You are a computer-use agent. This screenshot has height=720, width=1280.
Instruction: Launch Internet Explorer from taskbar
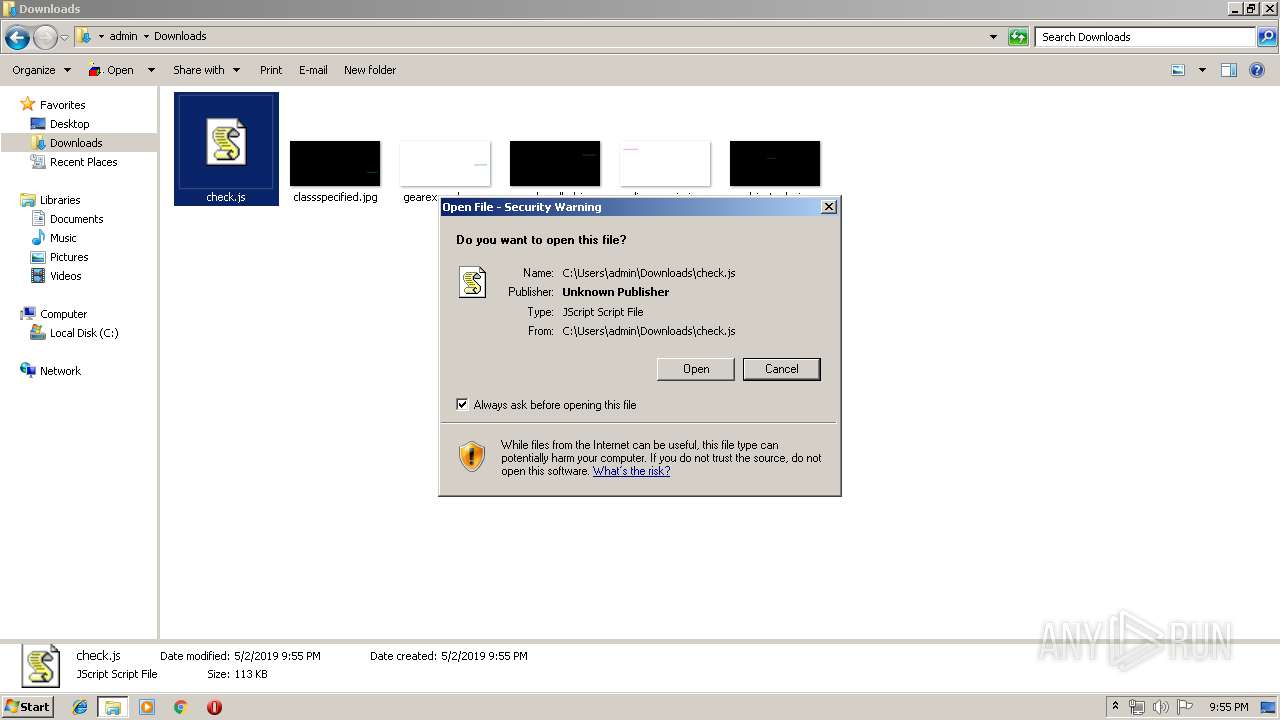coord(80,707)
